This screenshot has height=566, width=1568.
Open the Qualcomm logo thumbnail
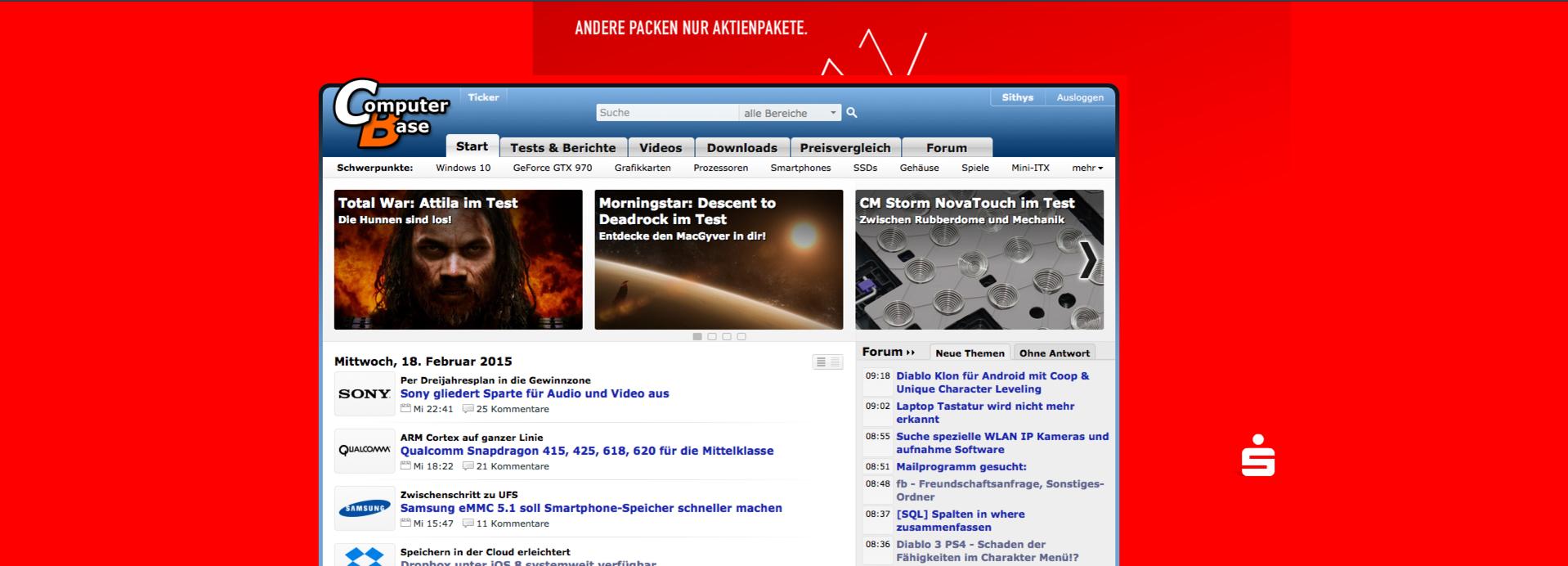pyautogui.click(x=365, y=451)
